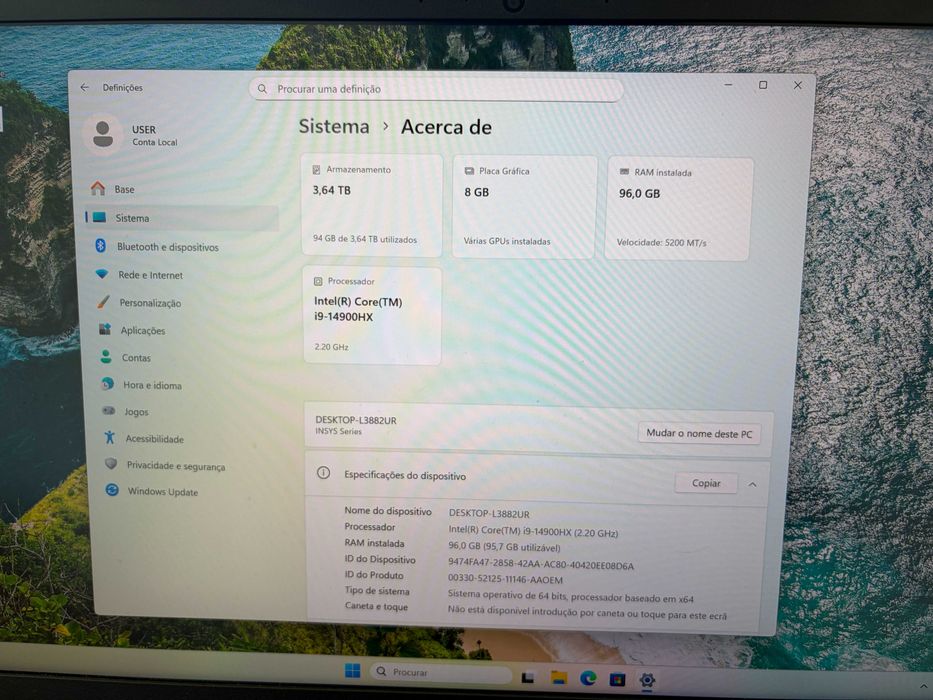Select Contas in the sidebar

click(x=136, y=358)
